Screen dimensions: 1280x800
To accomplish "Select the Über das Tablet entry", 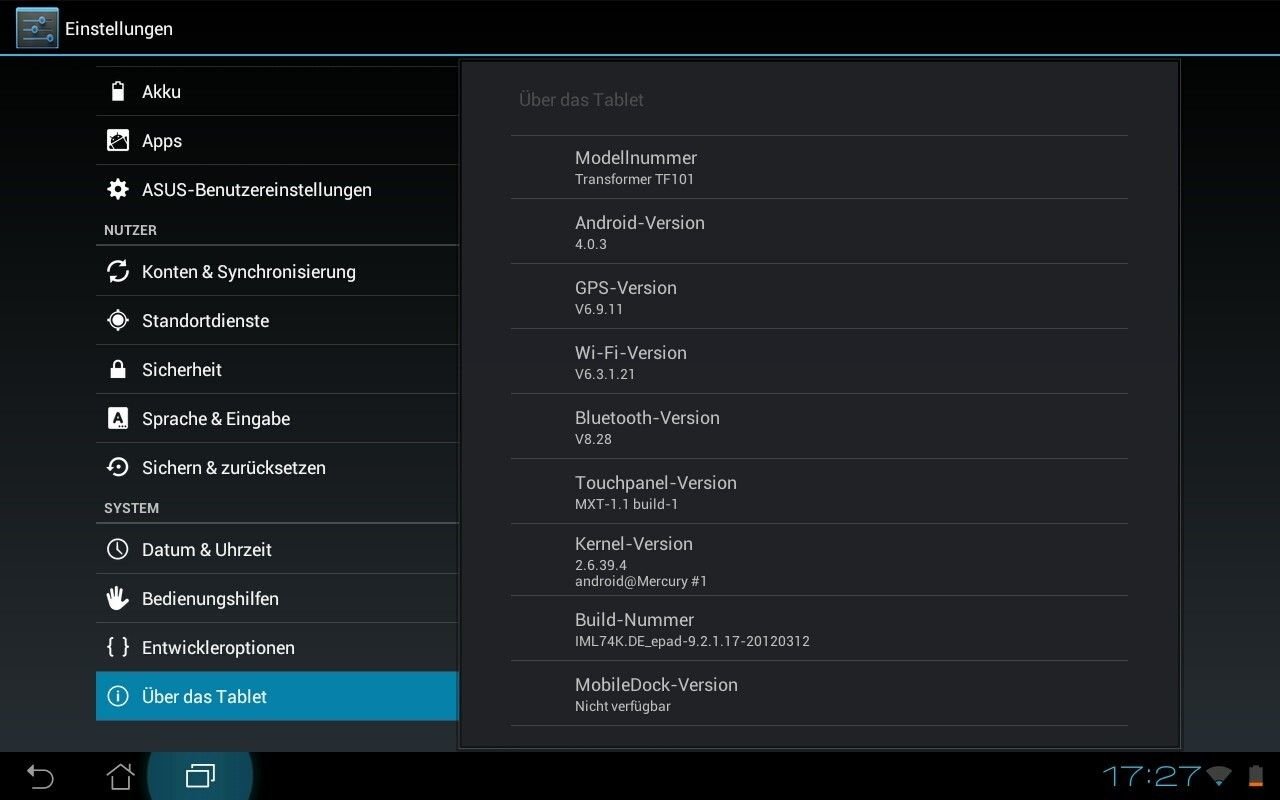I will pos(277,696).
